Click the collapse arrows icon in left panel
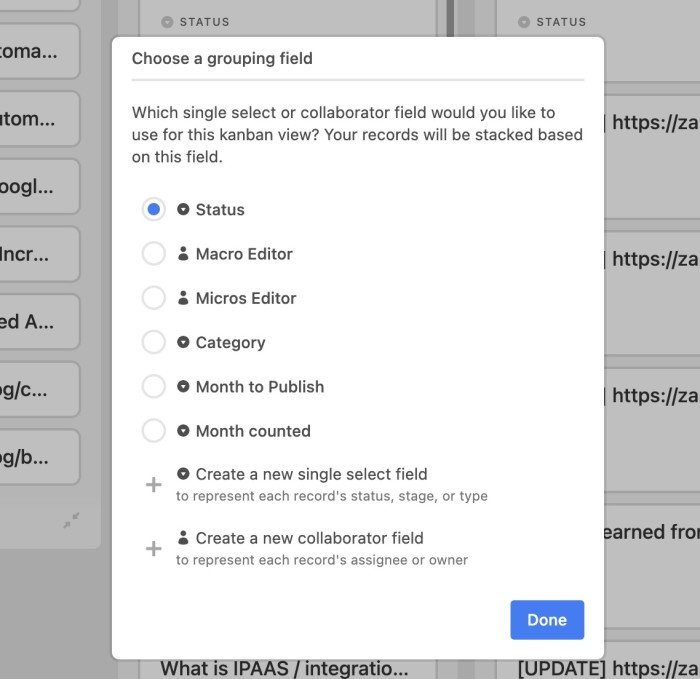The height and width of the screenshot is (679, 700). pyautogui.click(x=71, y=520)
